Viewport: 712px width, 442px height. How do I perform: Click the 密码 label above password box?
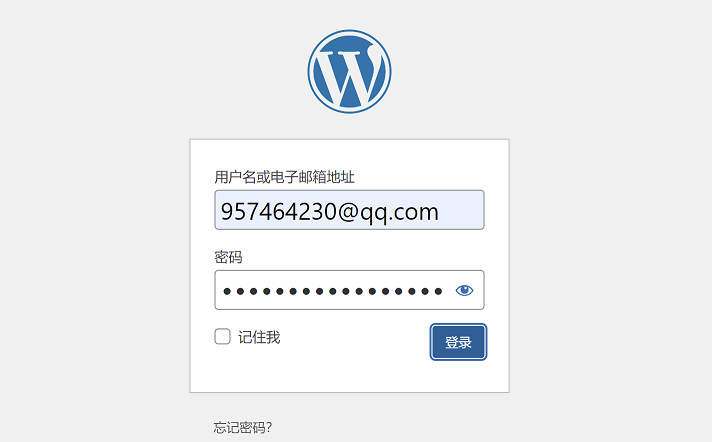point(228,257)
